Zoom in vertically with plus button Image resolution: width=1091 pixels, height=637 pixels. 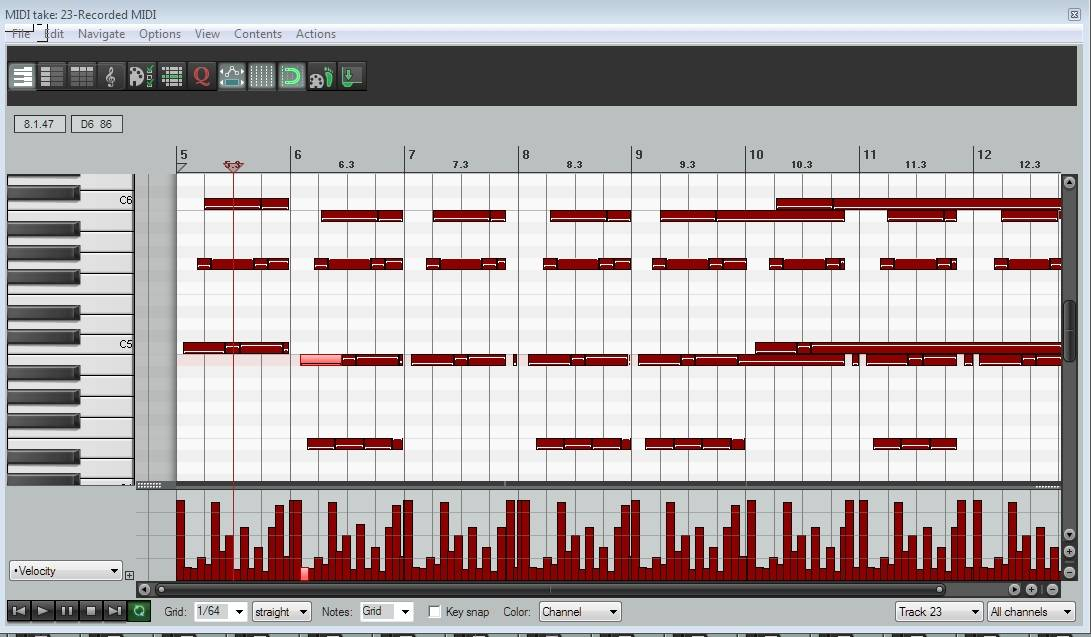click(1069, 552)
